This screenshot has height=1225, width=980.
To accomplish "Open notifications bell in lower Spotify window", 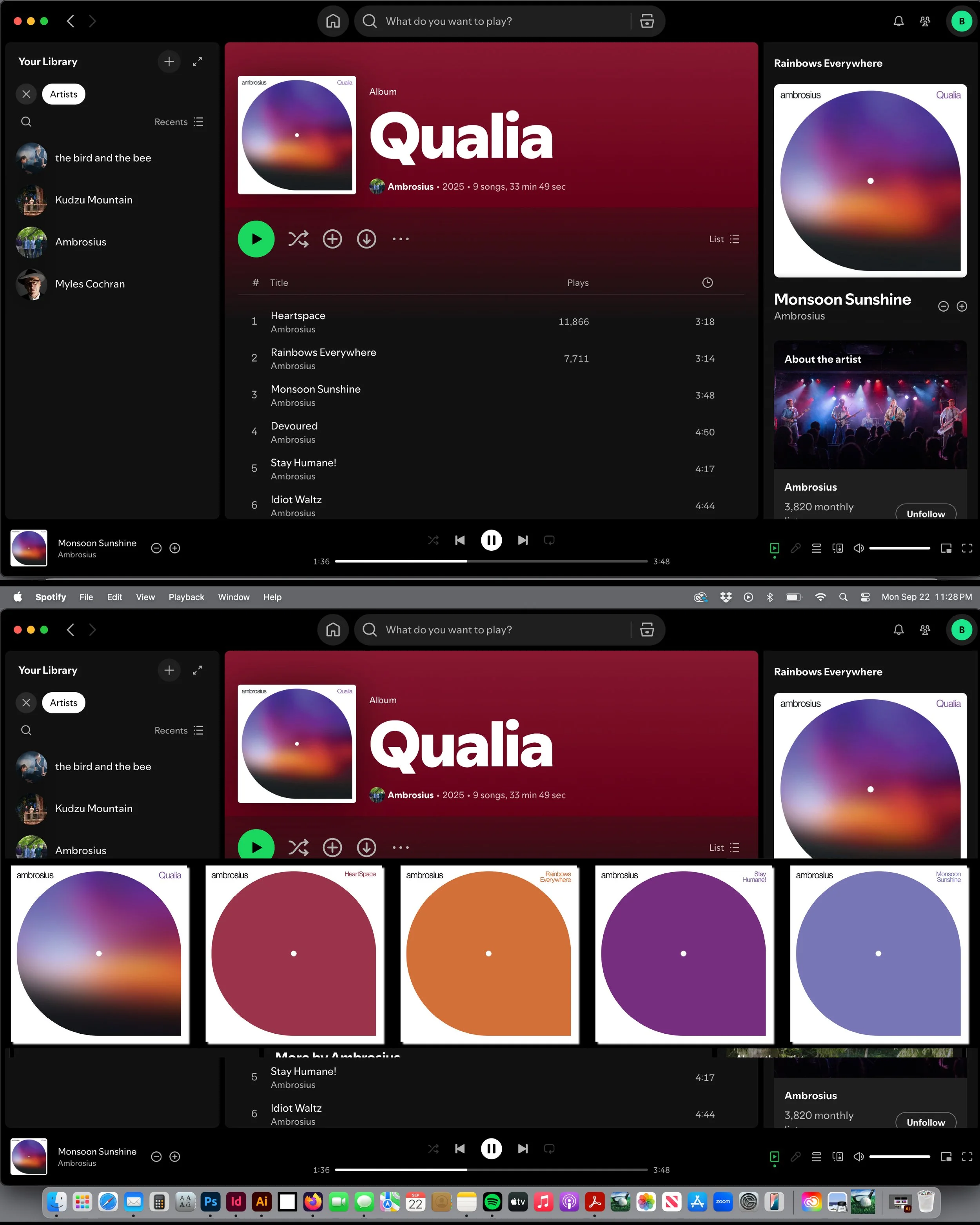I will point(898,630).
